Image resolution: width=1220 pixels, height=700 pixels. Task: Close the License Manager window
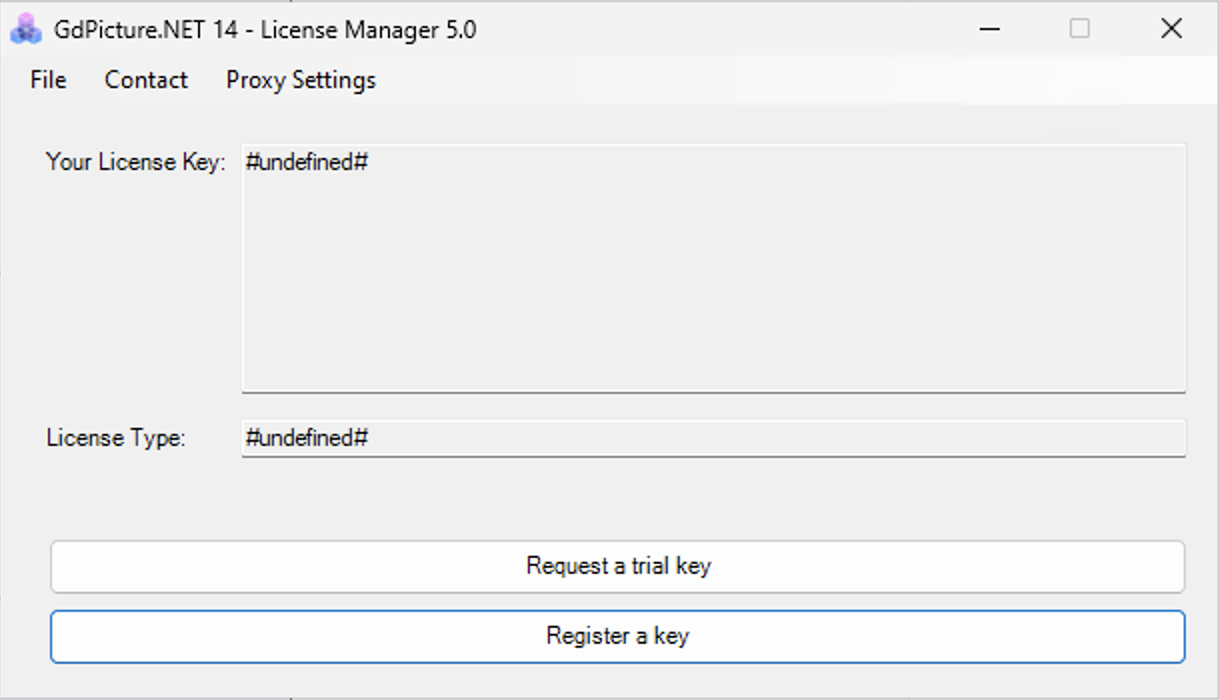click(x=1171, y=29)
